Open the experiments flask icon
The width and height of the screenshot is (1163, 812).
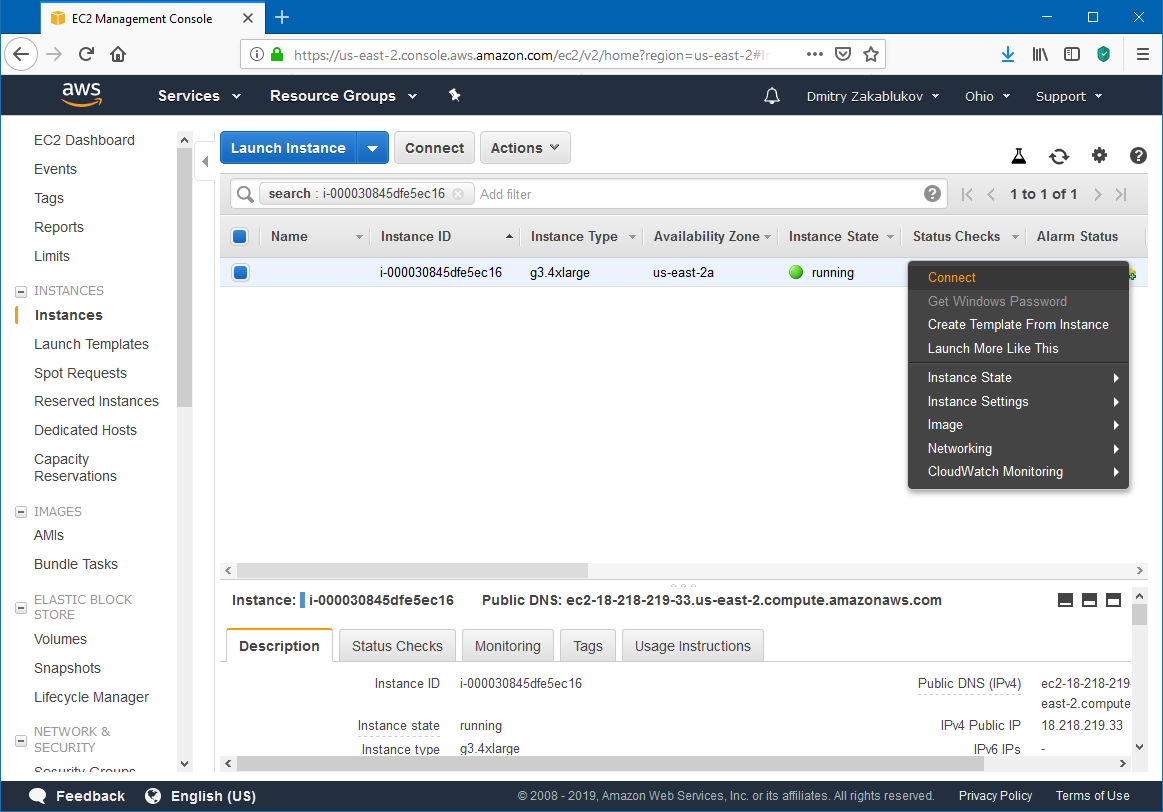point(1019,156)
